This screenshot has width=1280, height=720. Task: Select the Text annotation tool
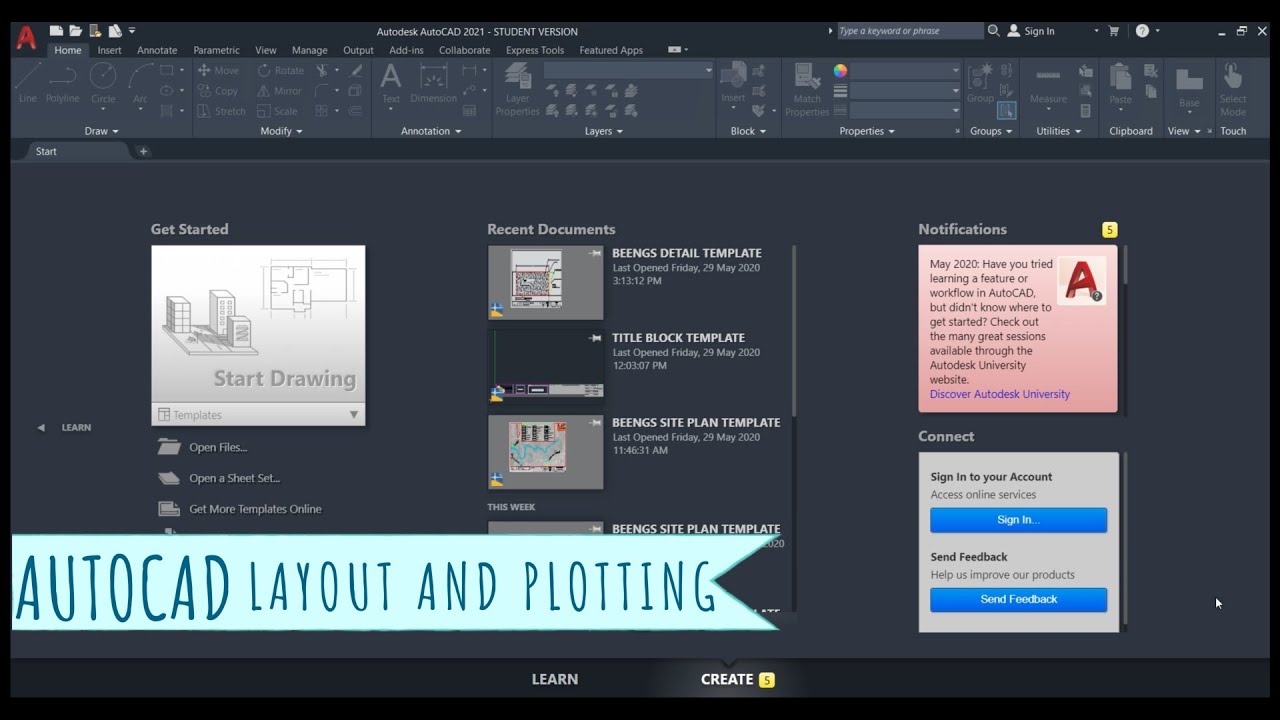(x=391, y=83)
